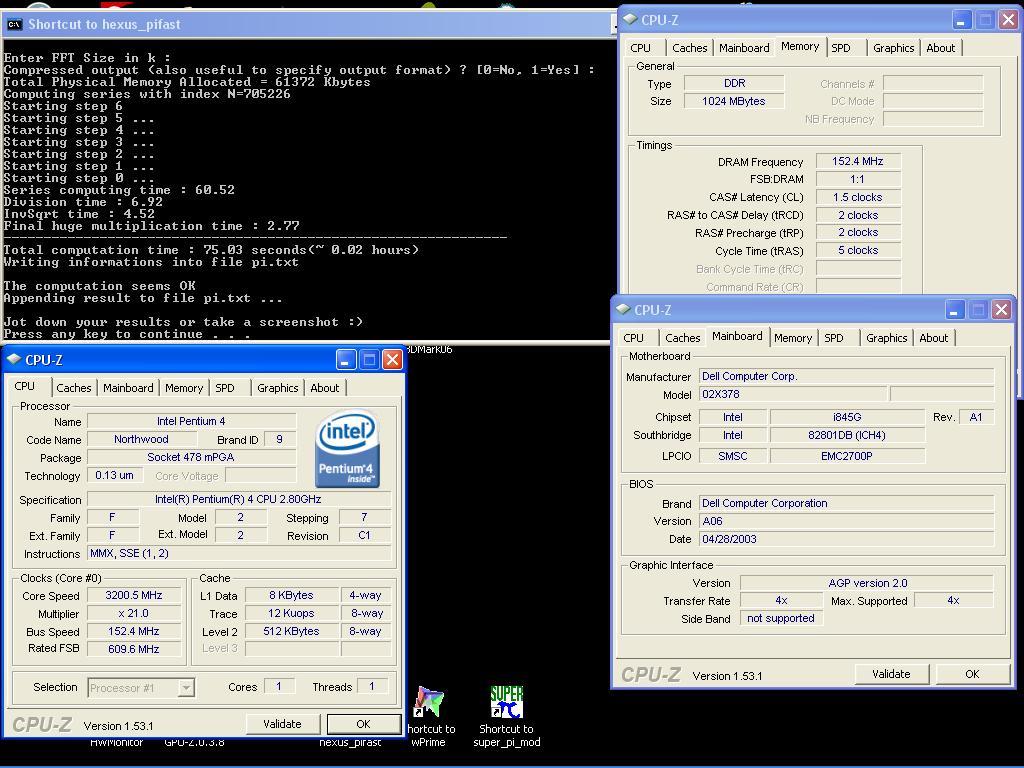This screenshot has width=1024, height=768.
Task: Minimize the CPU-Z Memory window
Action: click(961, 20)
